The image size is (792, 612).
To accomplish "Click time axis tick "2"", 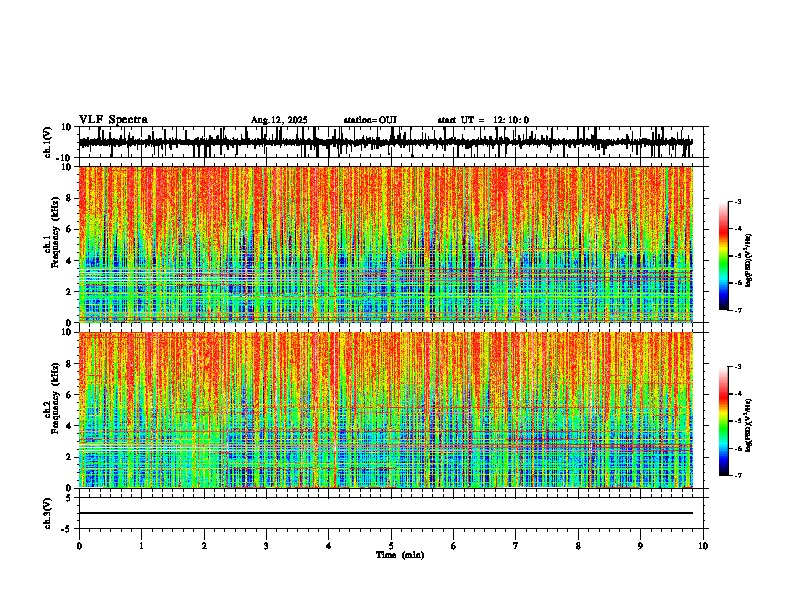I will point(204,546).
